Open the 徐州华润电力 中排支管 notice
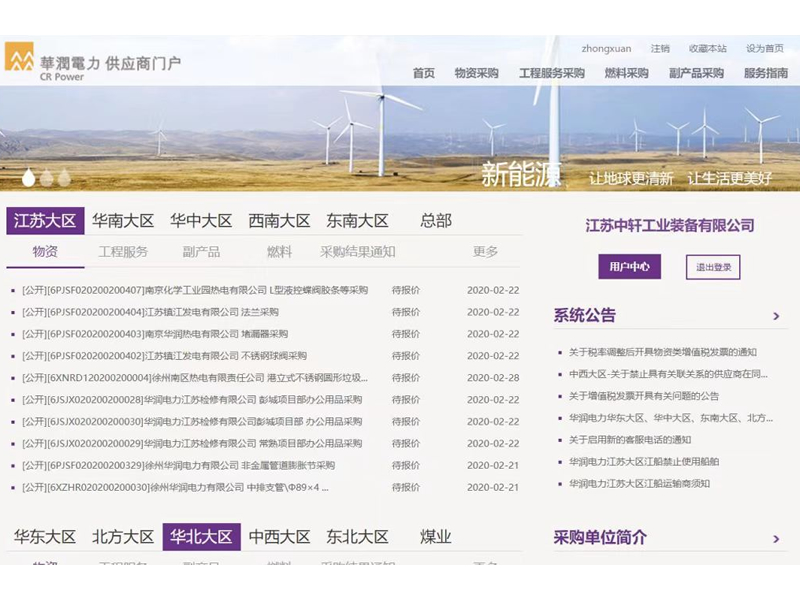The height and width of the screenshot is (600, 800). [x=176, y=488]
